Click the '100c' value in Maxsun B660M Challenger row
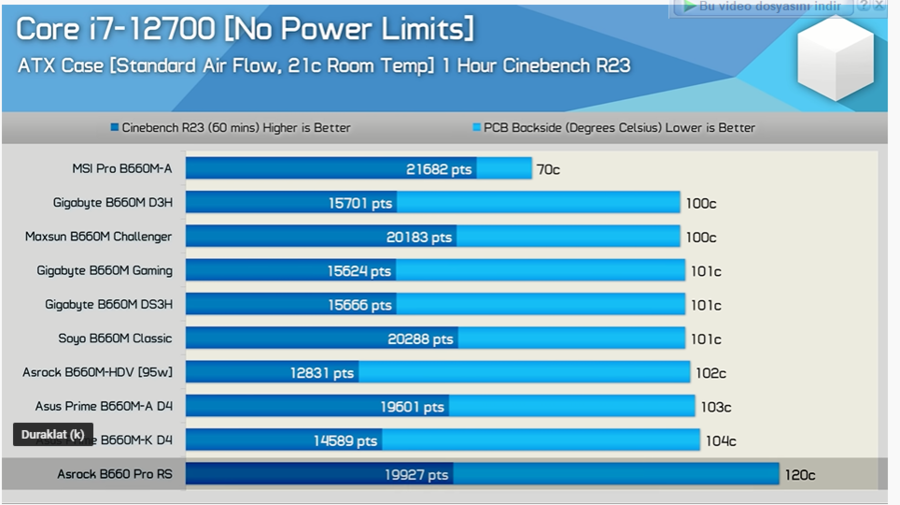Image resolution: width=900 pixels, height=505 pixels. click(x=701, y=237)
